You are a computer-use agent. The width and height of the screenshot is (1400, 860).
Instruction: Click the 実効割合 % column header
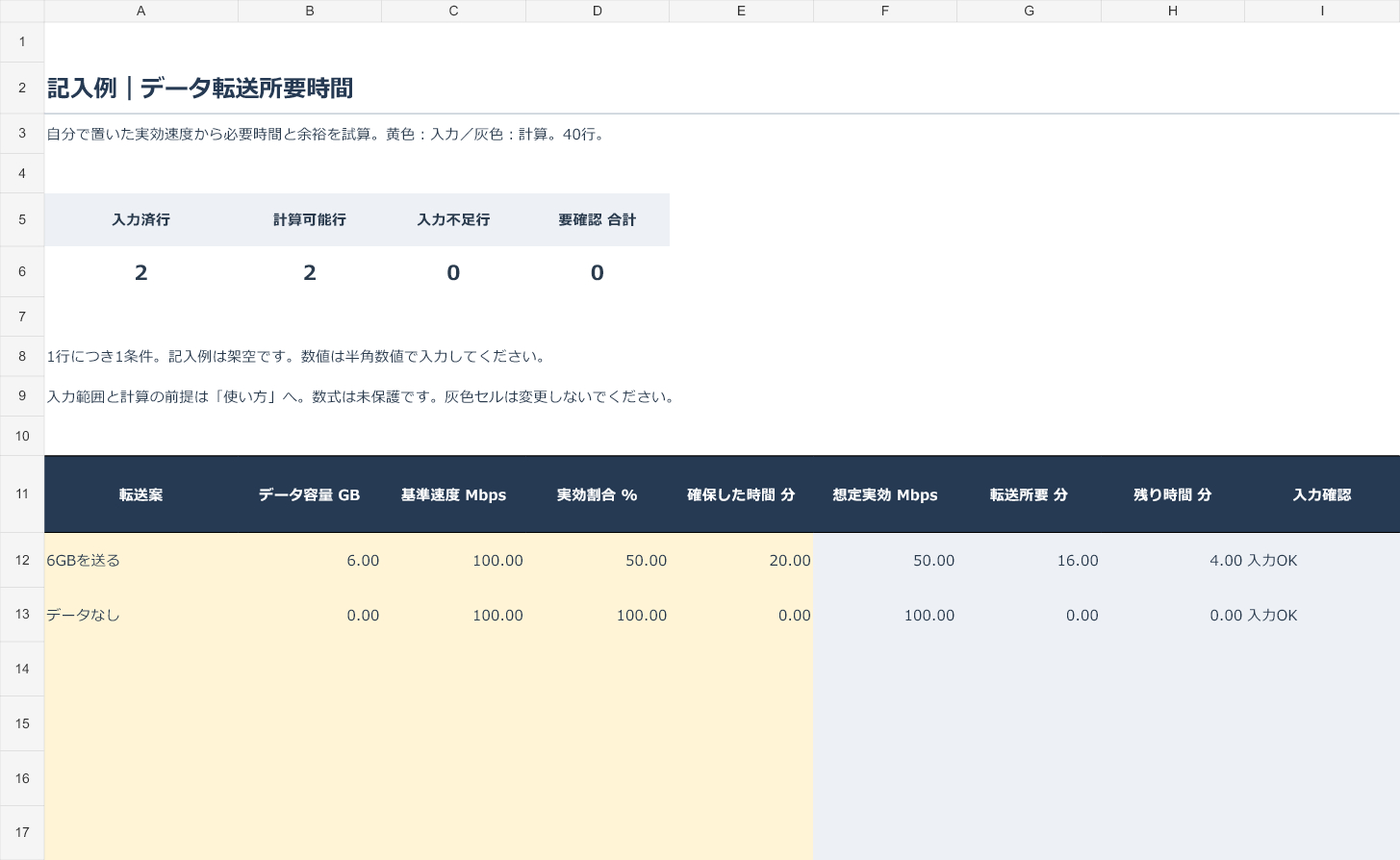pyautogui.click(x=598, y=494)
